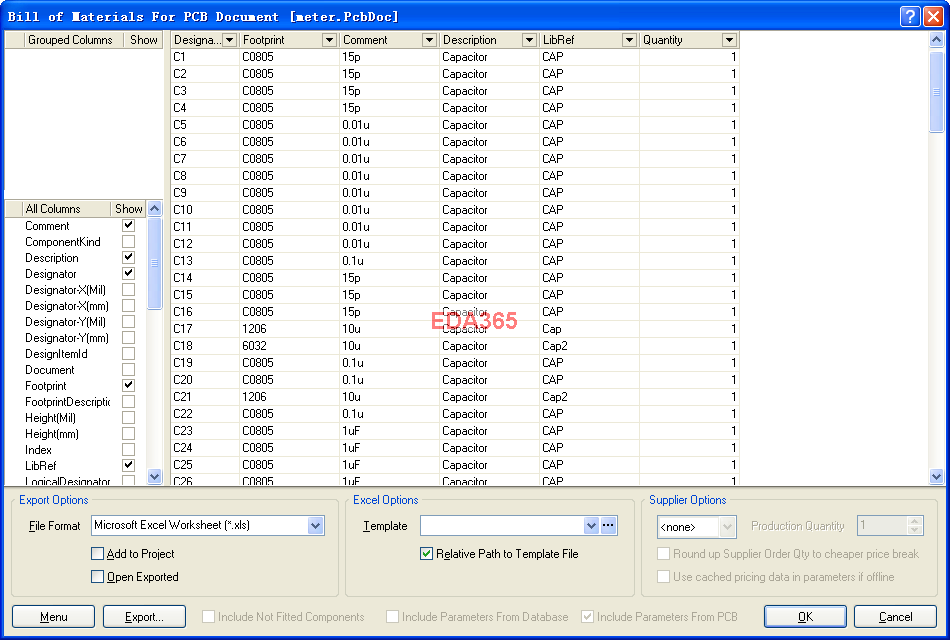The width and height of the screenshot is (950, 640).
Task: Open the Comment column filter arrow
Action: (429, 40)
